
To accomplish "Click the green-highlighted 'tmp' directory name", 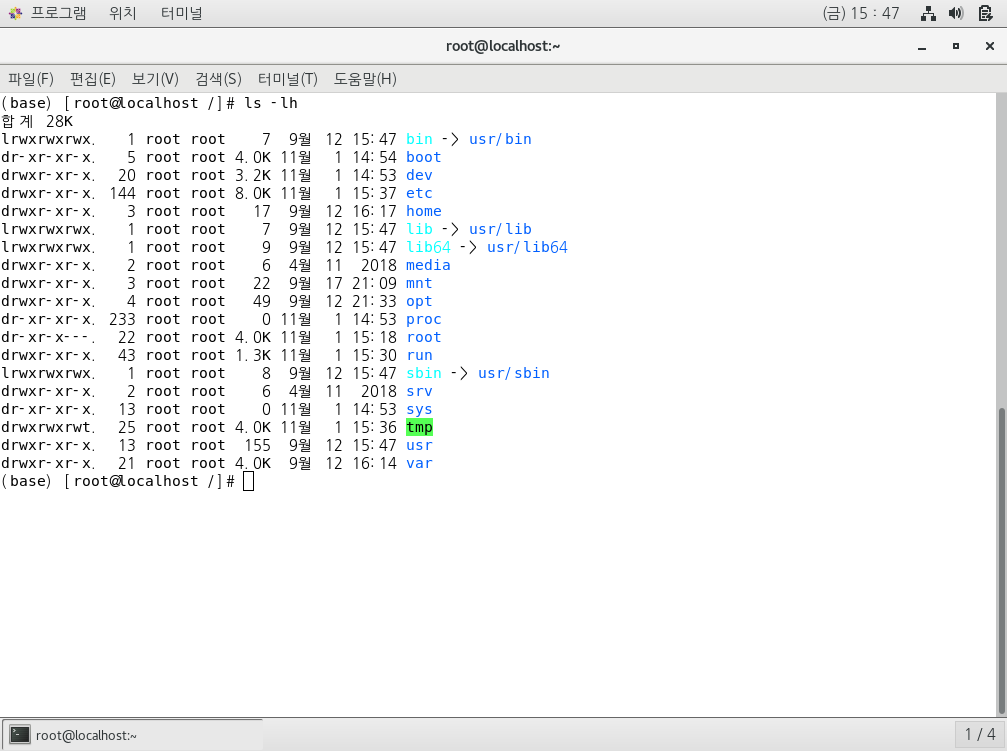I will tap(419, 427).
